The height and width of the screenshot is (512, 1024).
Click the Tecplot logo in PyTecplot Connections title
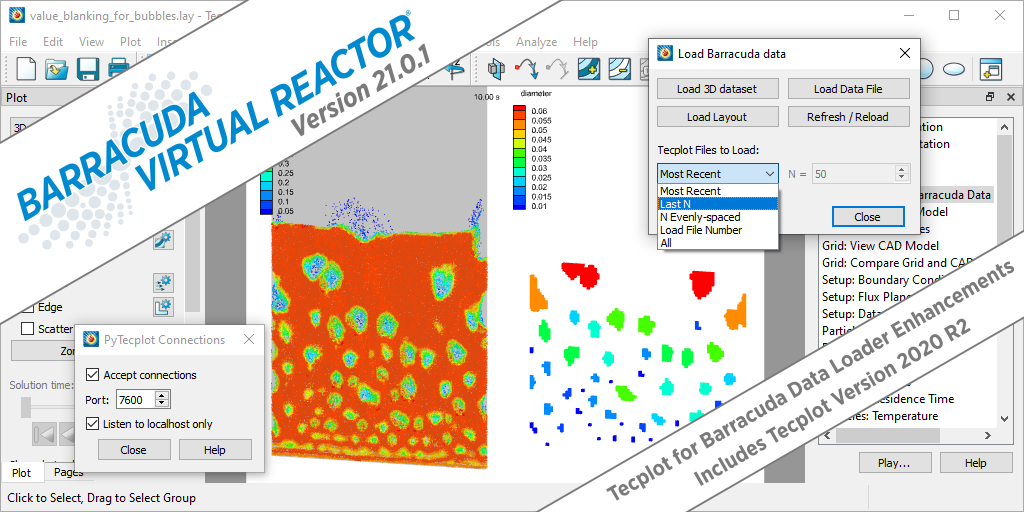(x=91, y=340)
